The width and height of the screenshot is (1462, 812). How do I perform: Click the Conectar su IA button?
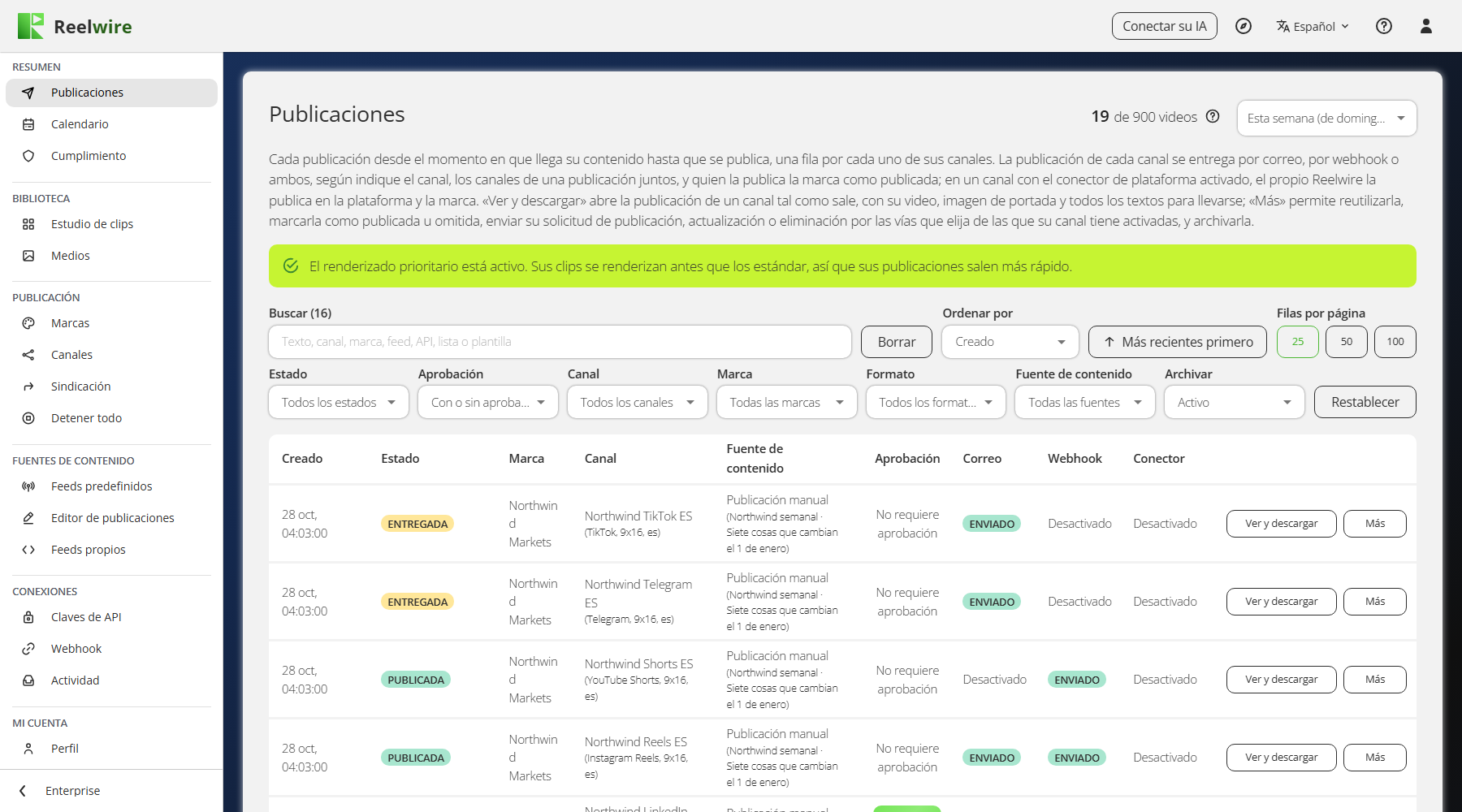[1165, 26]
